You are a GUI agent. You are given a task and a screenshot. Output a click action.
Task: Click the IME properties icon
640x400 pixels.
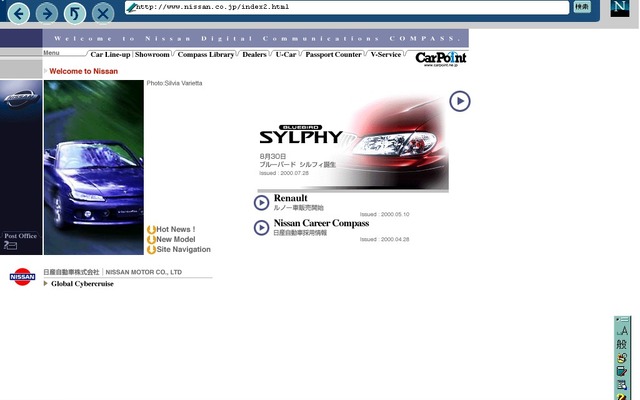pyautogui.click(x=622, y=384)
